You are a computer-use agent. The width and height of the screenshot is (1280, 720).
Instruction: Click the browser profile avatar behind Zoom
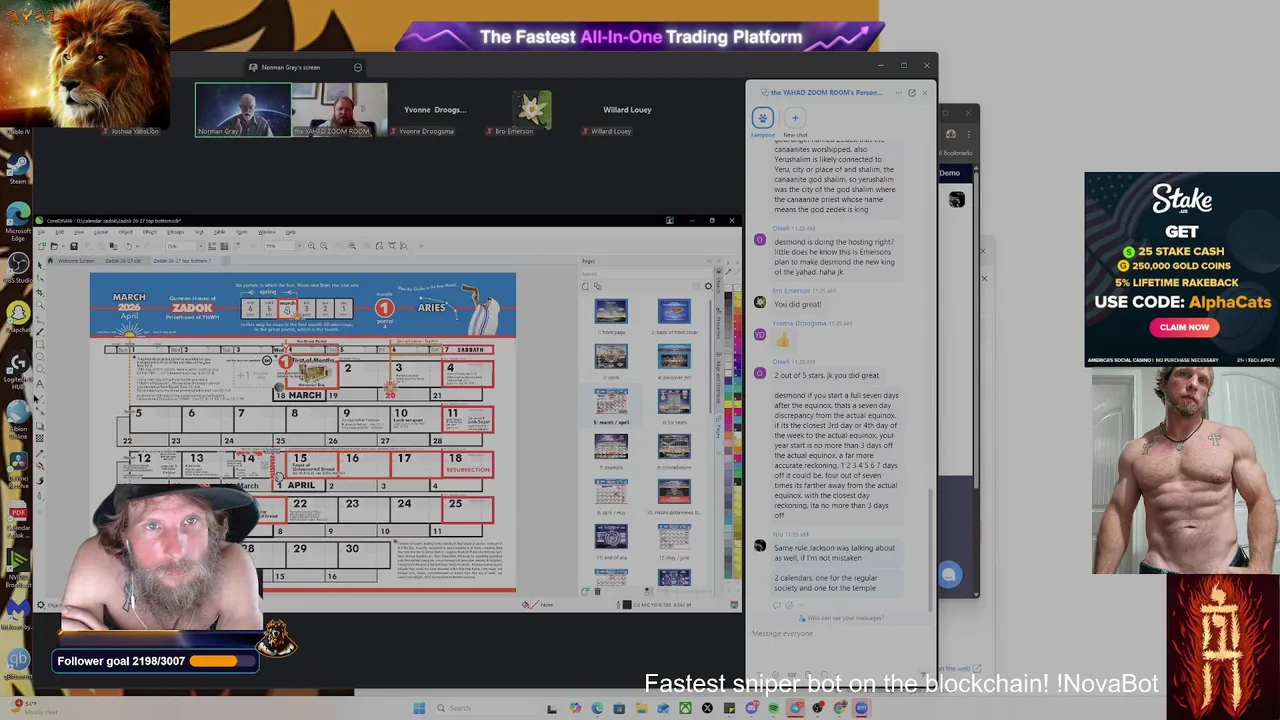point(951,134)
